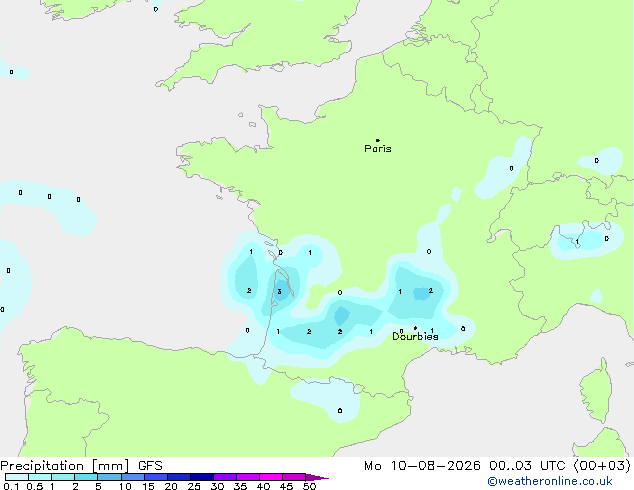The image size is (634, 490).
Task: Click the '00..03 UTC' time range text
Action: tap(527, 466)
